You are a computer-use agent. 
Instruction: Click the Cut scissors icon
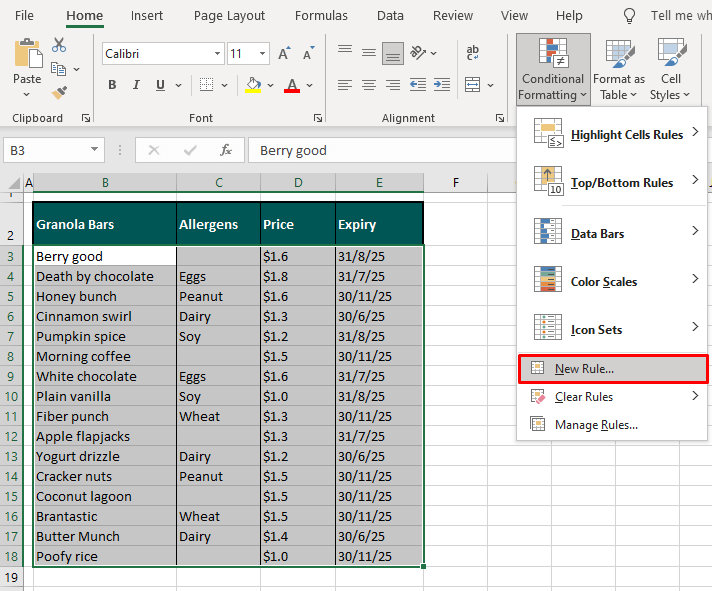click(59, 45)
